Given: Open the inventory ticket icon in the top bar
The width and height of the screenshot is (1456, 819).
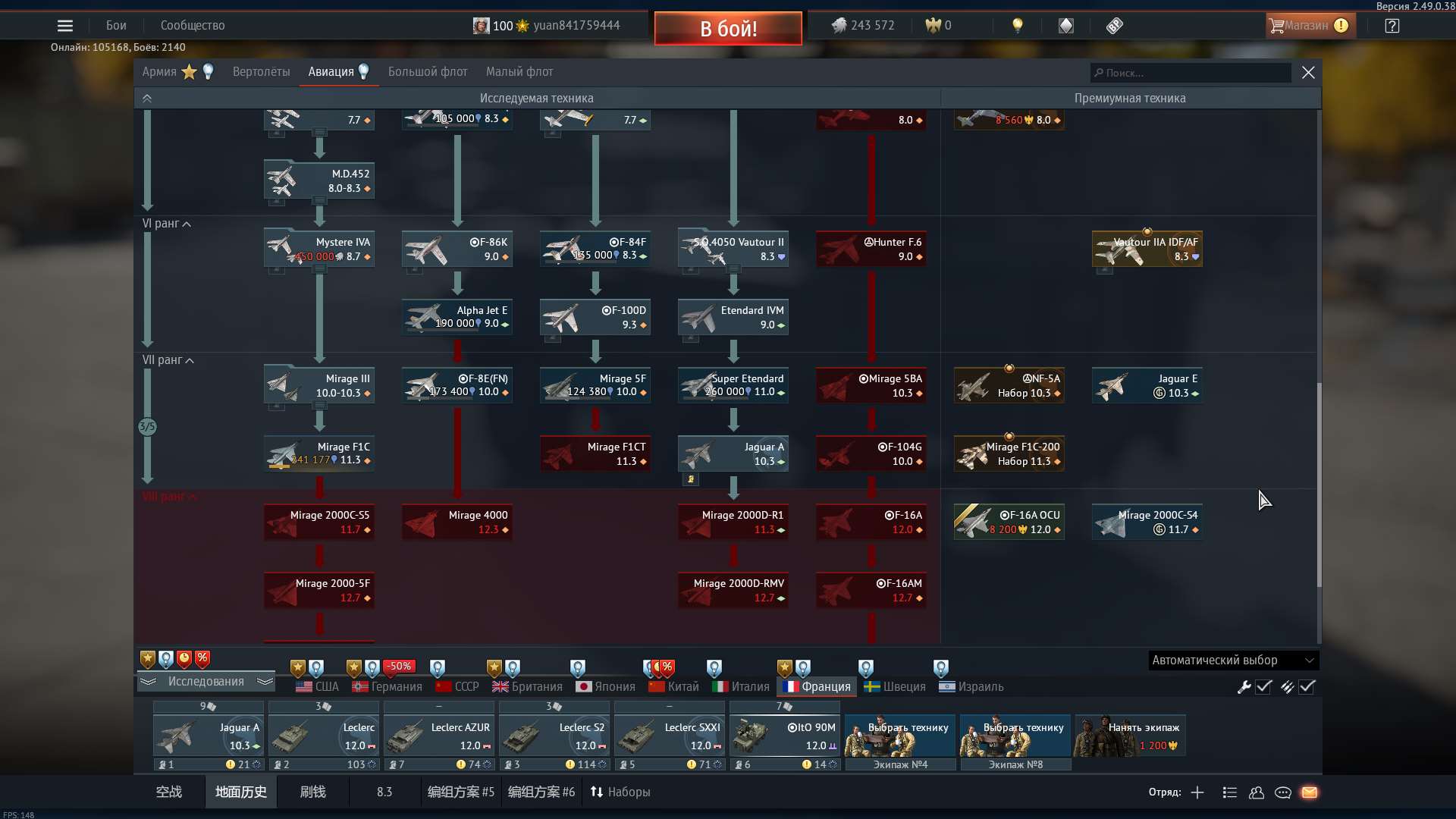Looking at the screenshot, I should [1114, 26].
